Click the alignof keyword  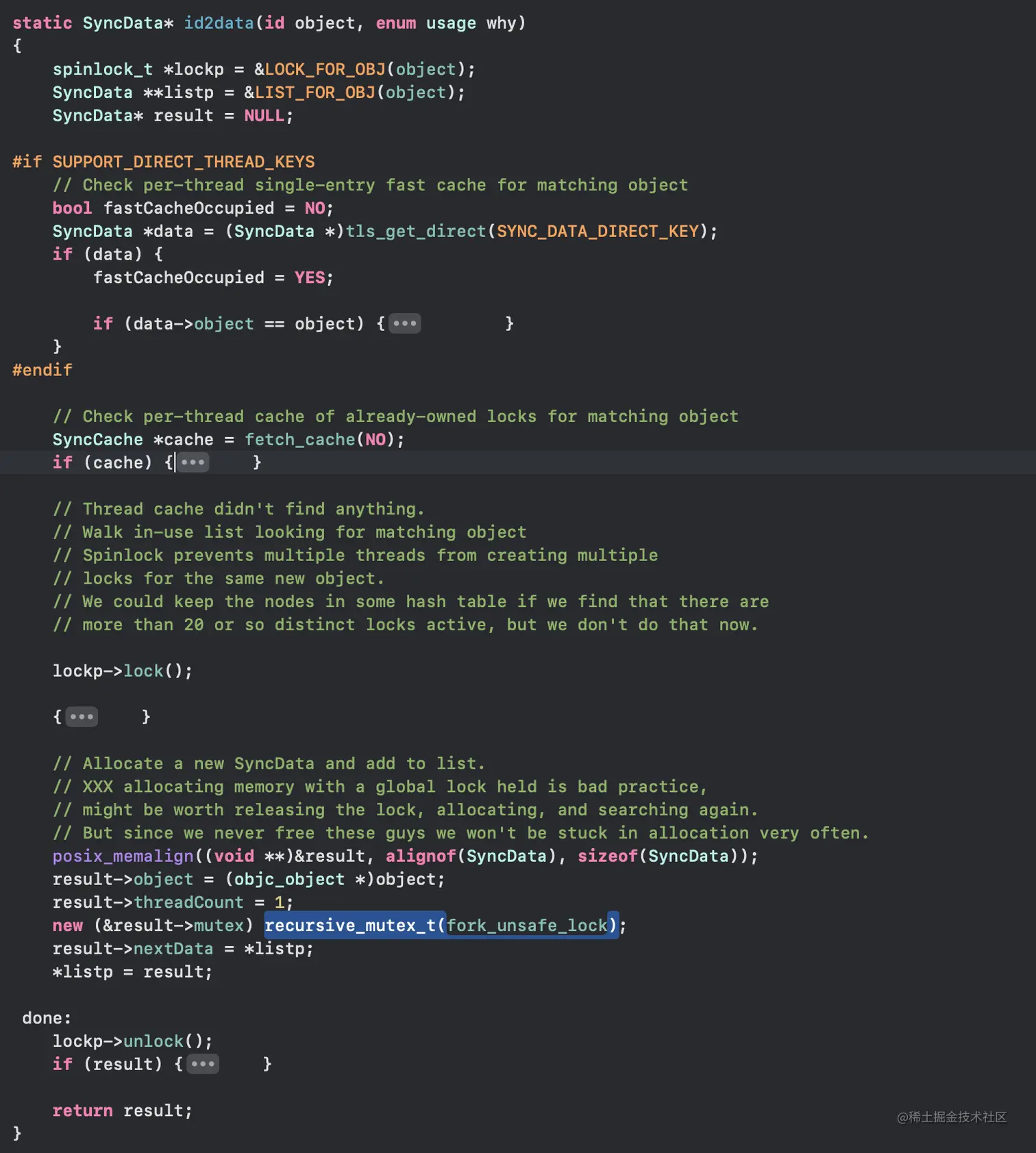421,856
